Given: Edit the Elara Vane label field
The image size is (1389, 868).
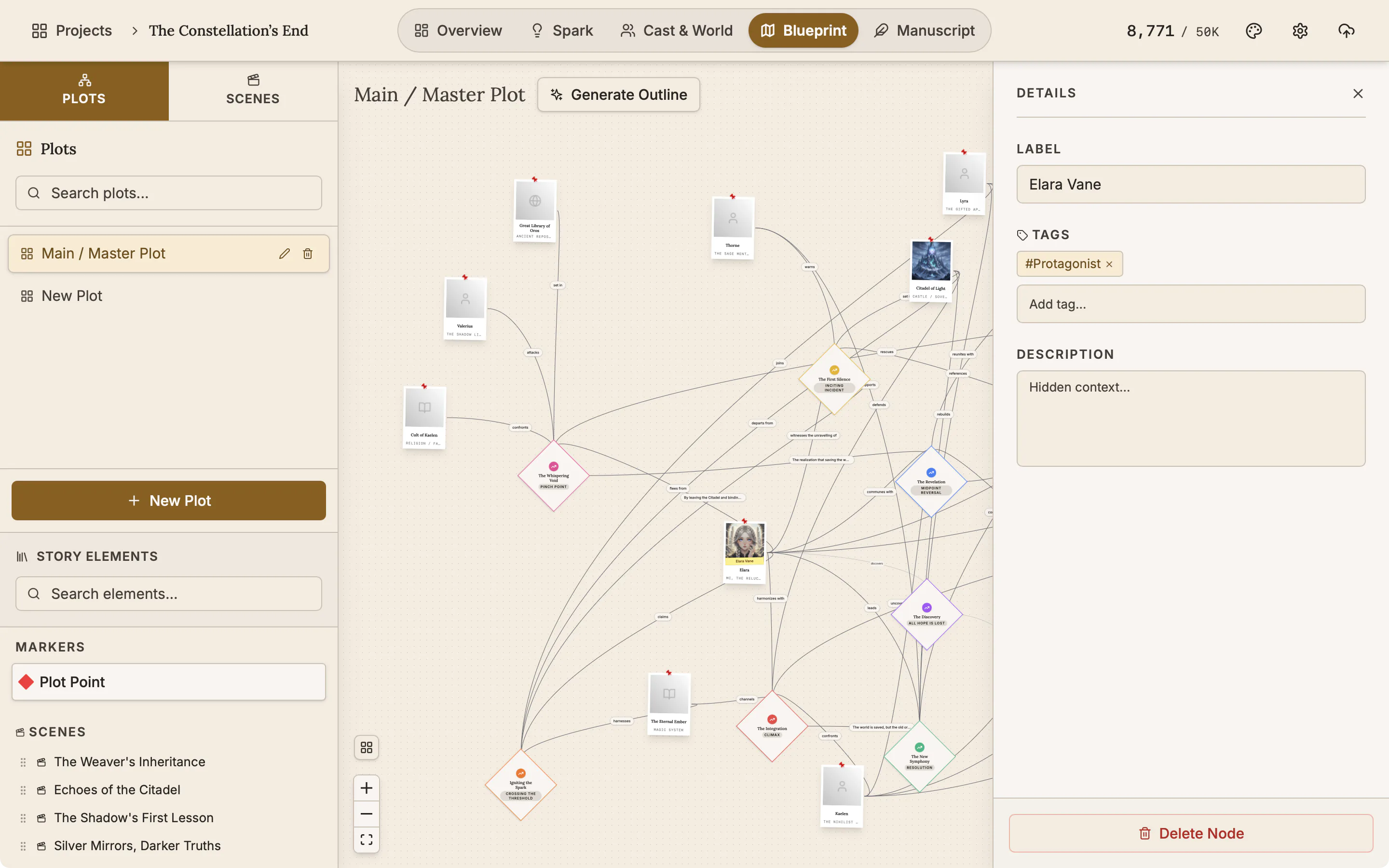Looking at the screenshot, I should click(x=1191, y=184).
